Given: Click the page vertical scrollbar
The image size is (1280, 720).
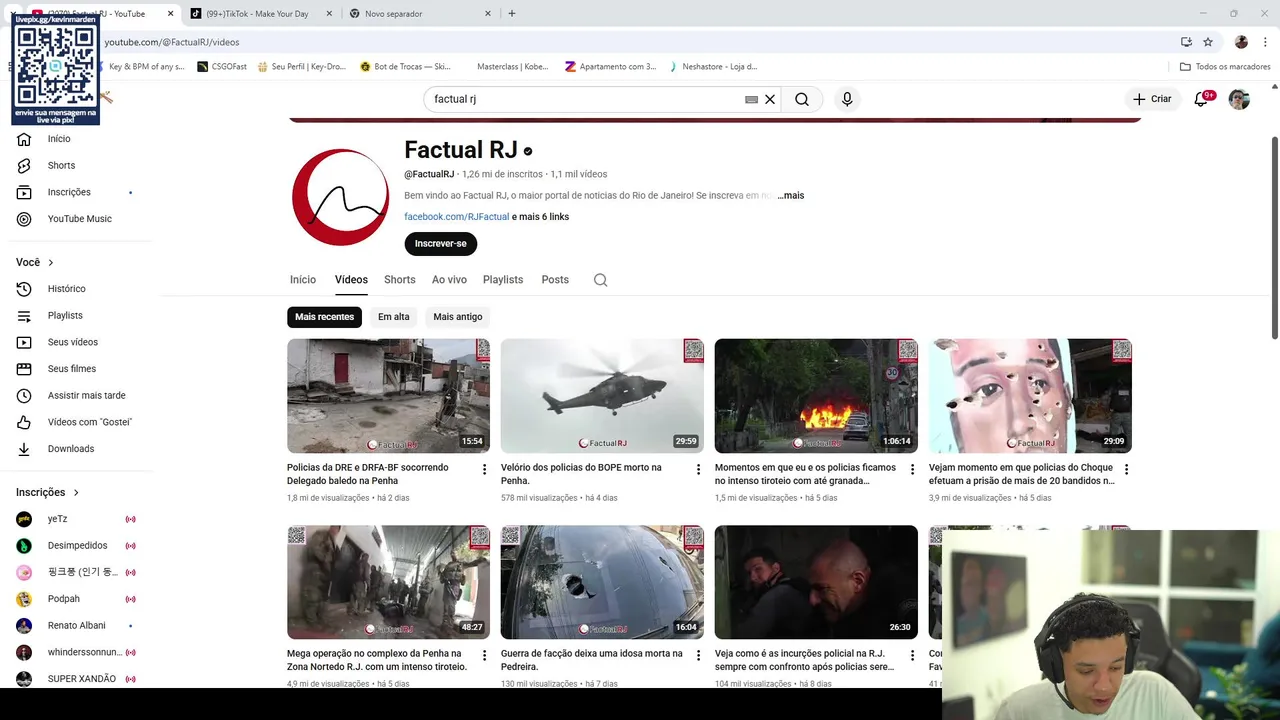Looking at the screenshot, I should (x=1274, y=238).
